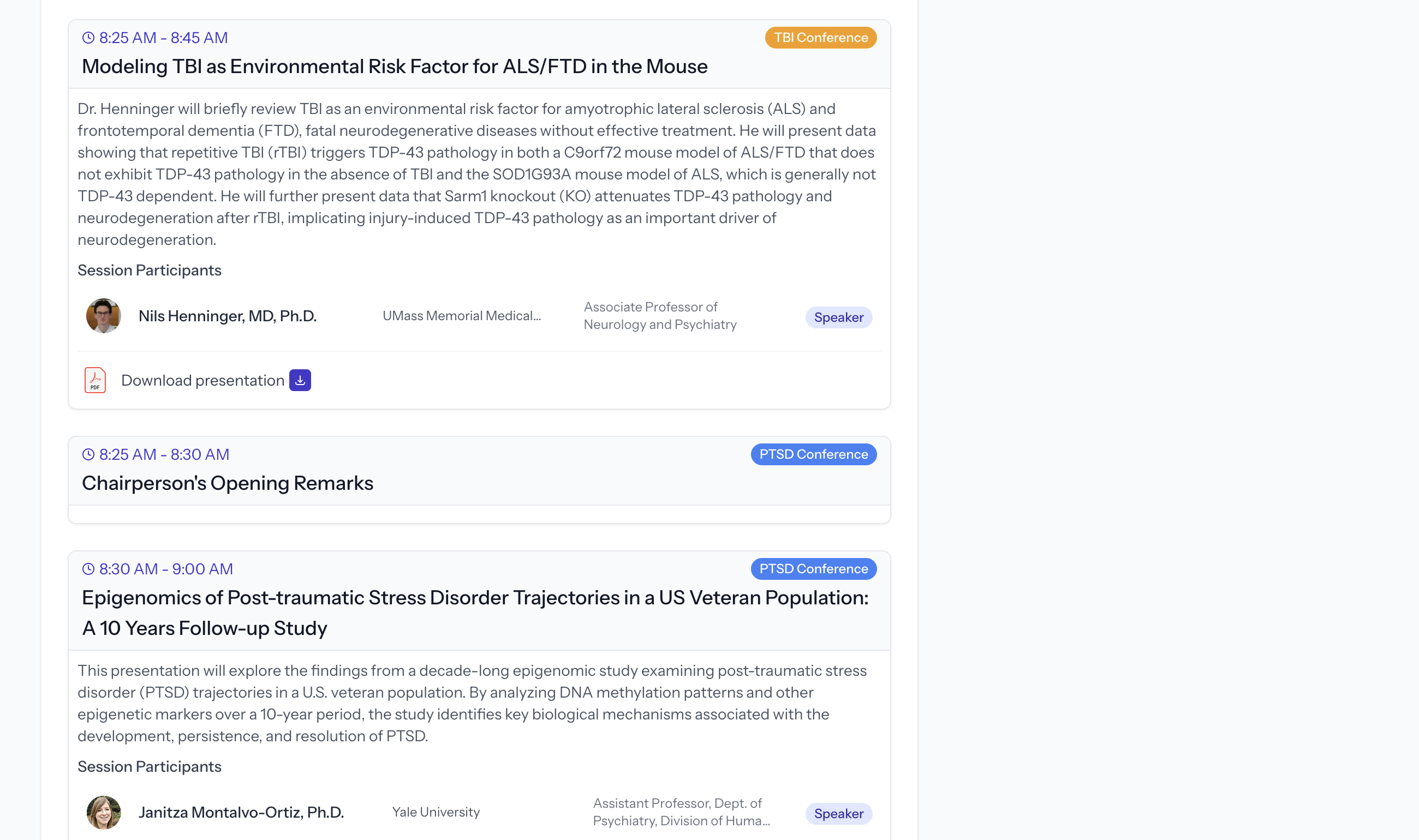Click the truncated UMass Memorial Medical affiliation
The image size is (1419, 840).
coord(462,316)
